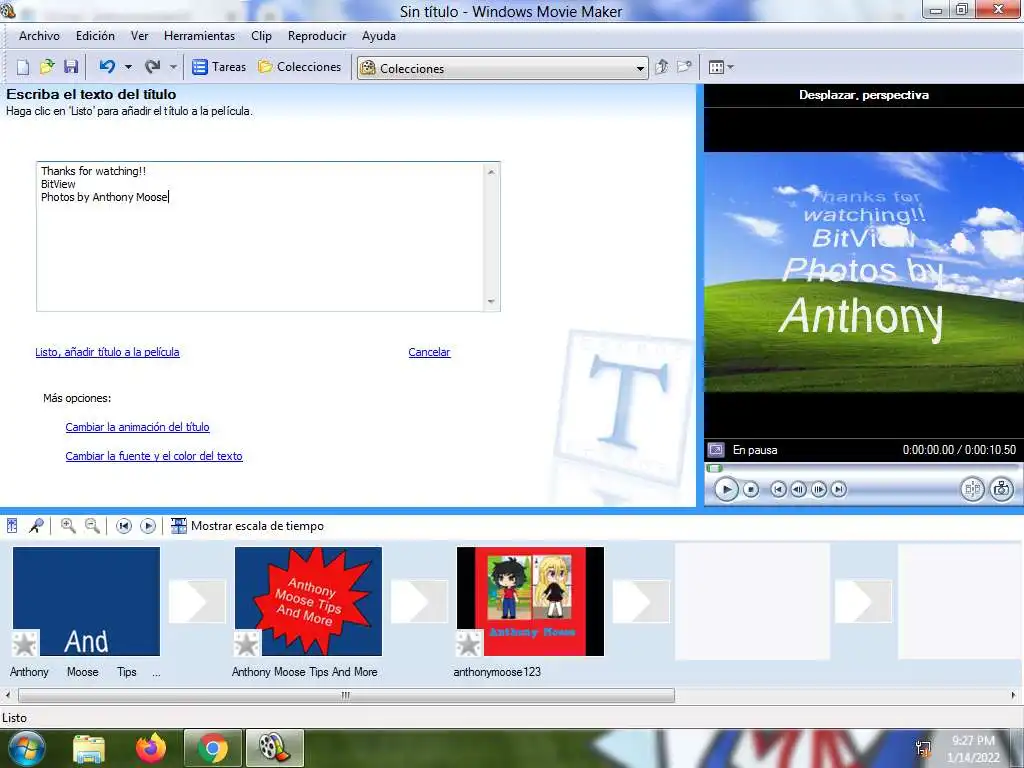The image size is (1024, 768).
Task: Click transition cell after anthonymoose123 clip
Action: click(x=641, y=601)
